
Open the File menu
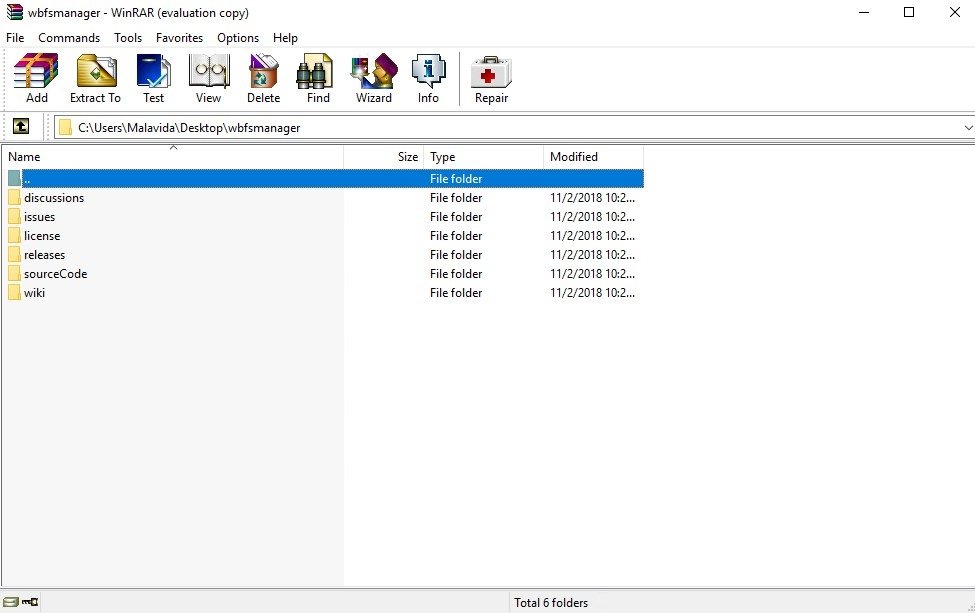point(15,38)
